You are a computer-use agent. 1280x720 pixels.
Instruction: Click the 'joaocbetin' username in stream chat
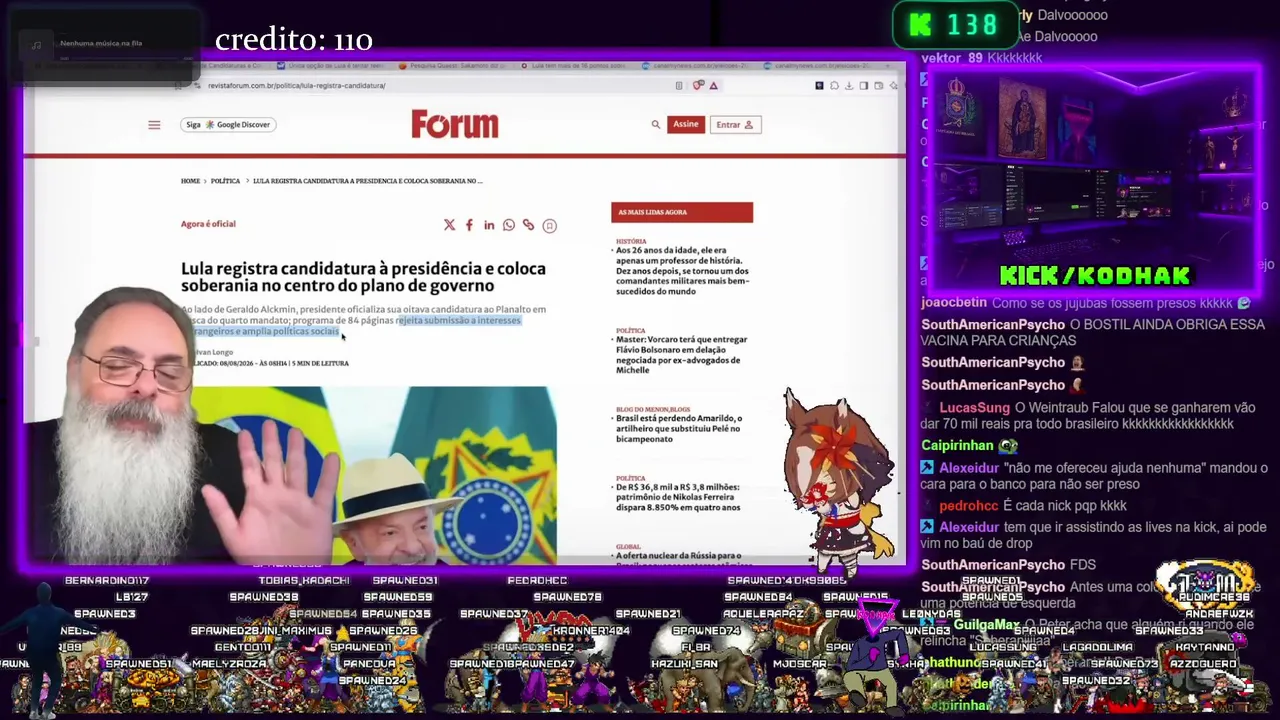tap(954, 303)
